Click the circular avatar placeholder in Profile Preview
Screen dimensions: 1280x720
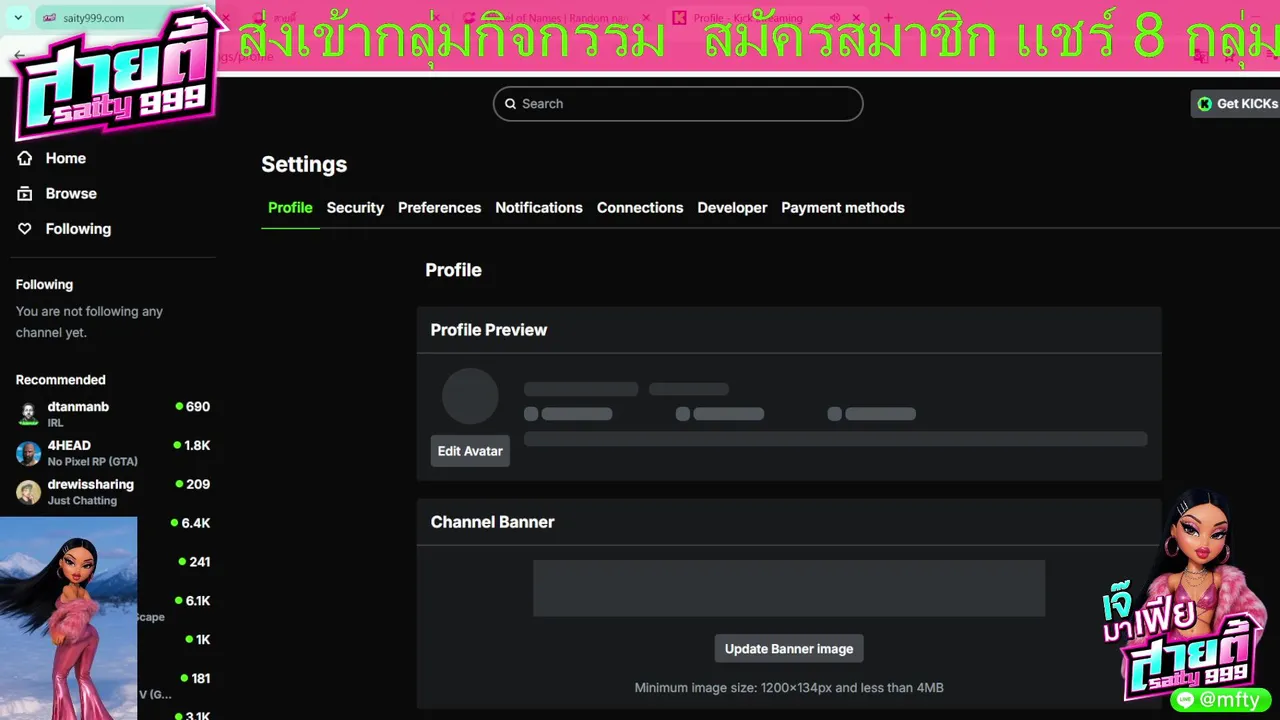pos(470,397)
